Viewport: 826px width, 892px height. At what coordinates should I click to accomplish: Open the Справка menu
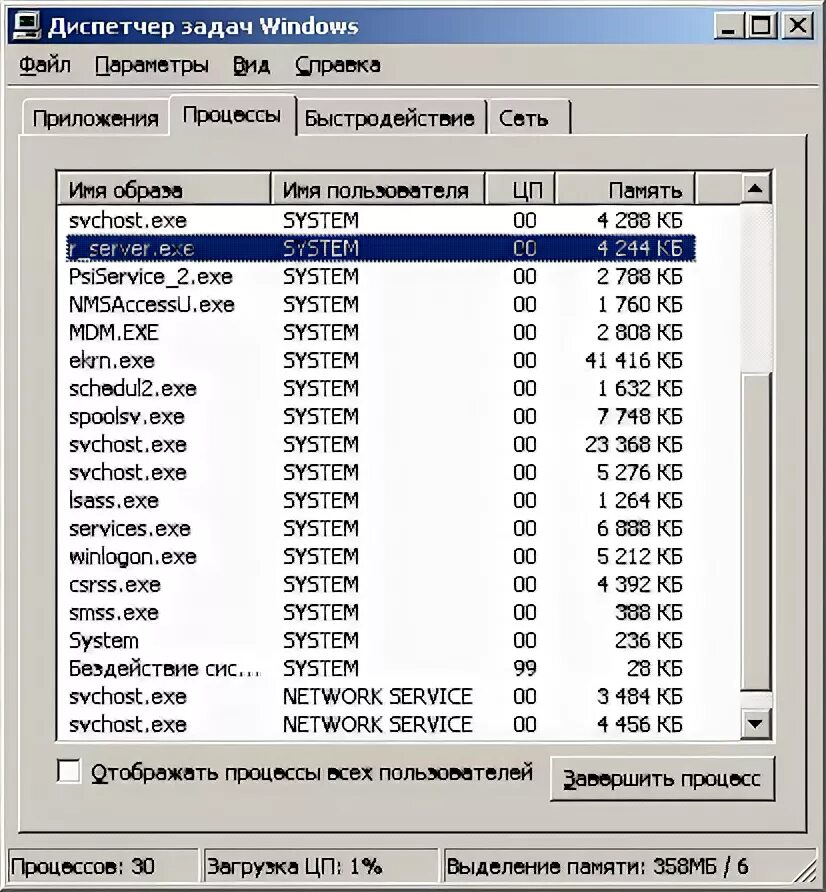337,65
